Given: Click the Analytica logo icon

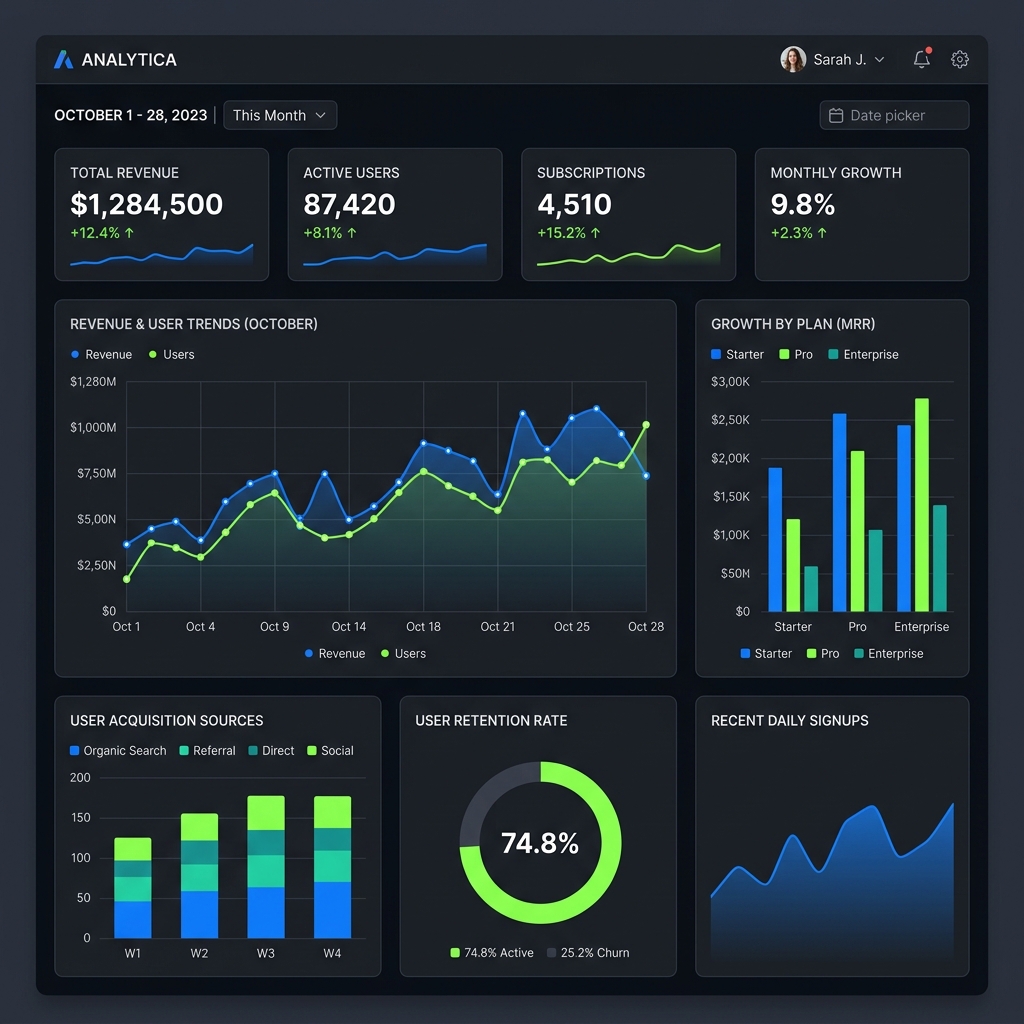Looking at the screenshot, I should pyautogui.click(x=63, y=60).
